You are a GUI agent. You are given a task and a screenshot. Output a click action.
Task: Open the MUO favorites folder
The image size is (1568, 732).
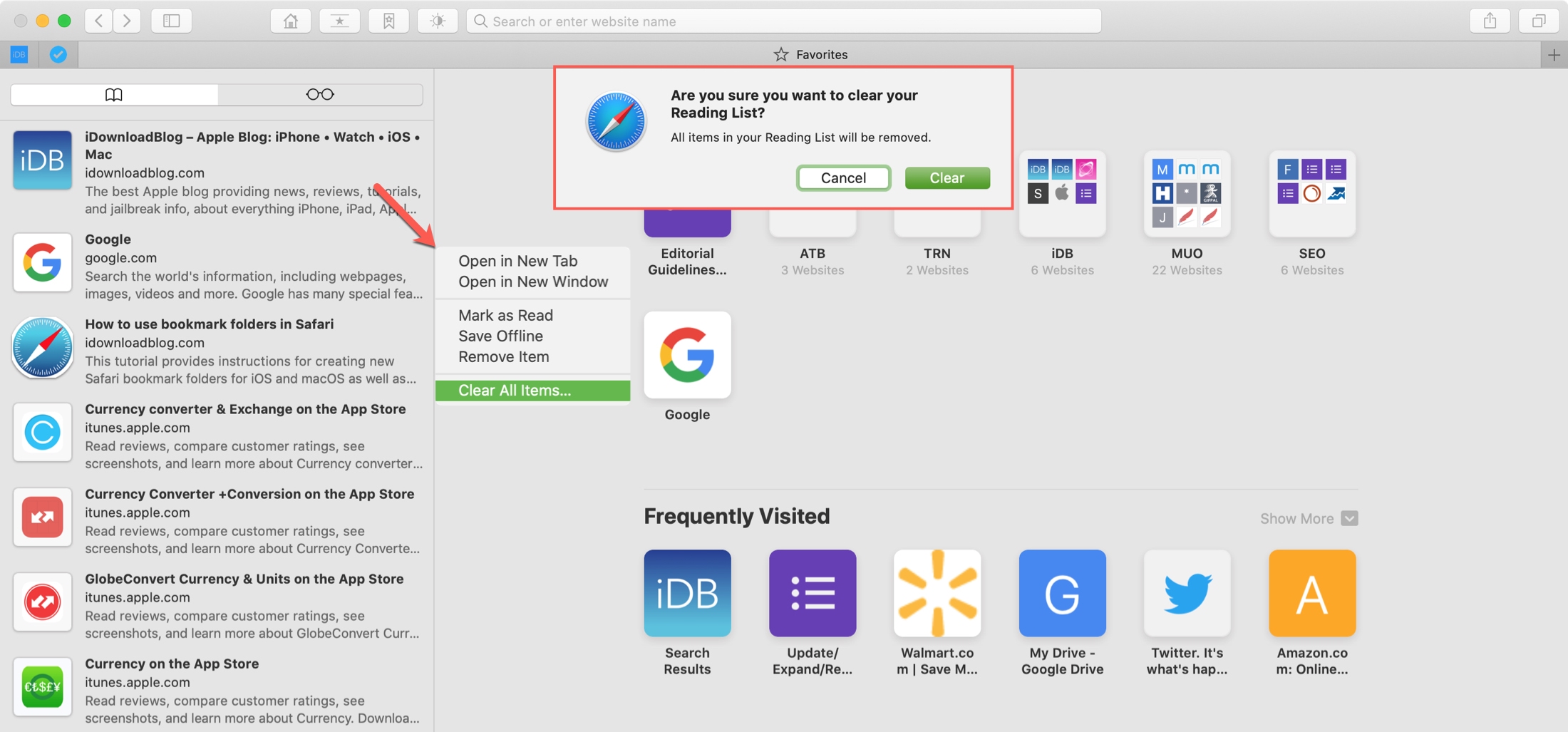pyautogui.click(x=1187, y=214)
